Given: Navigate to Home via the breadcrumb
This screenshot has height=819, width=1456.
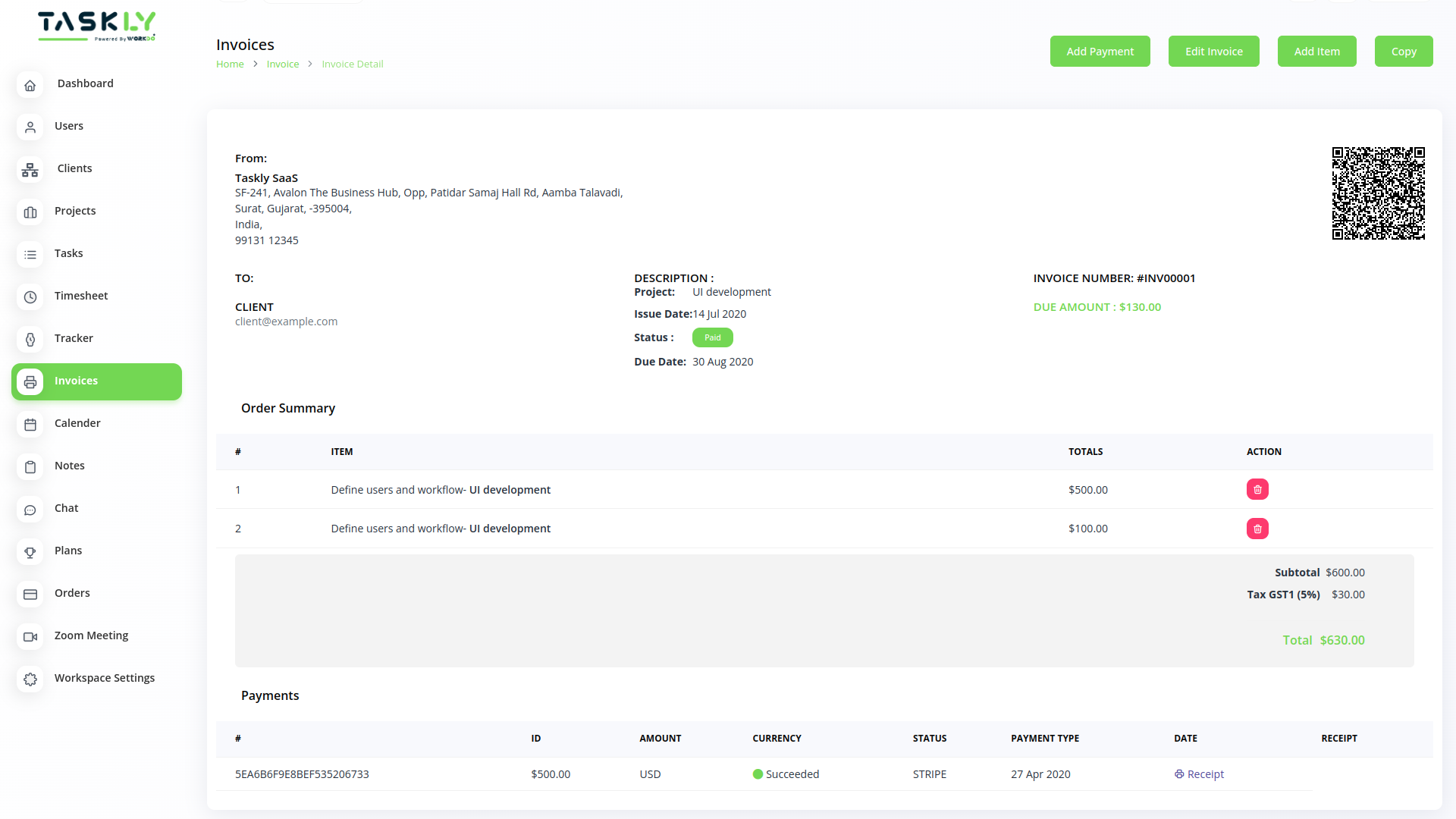Looking at the screenshot, I should click(230, 64).
